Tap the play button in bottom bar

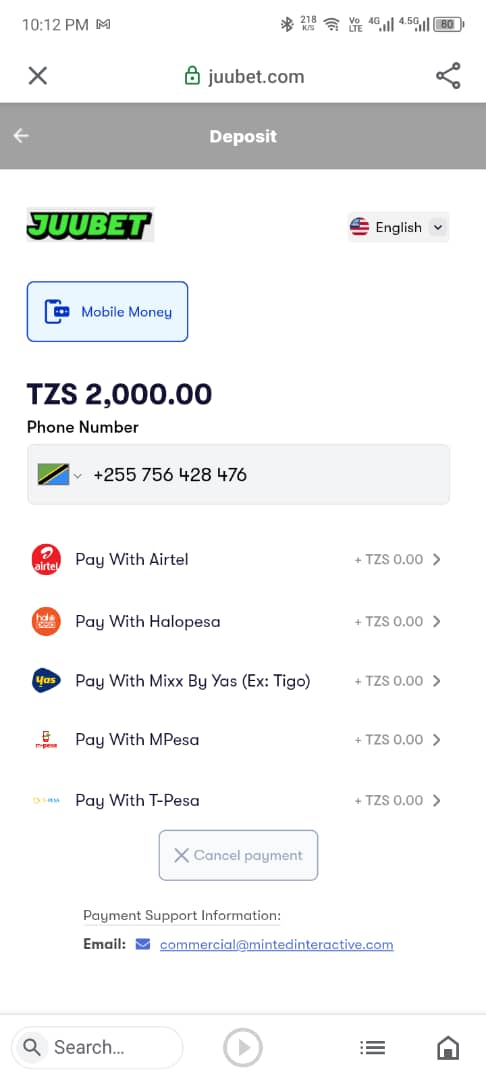(x=243, y=1048)
